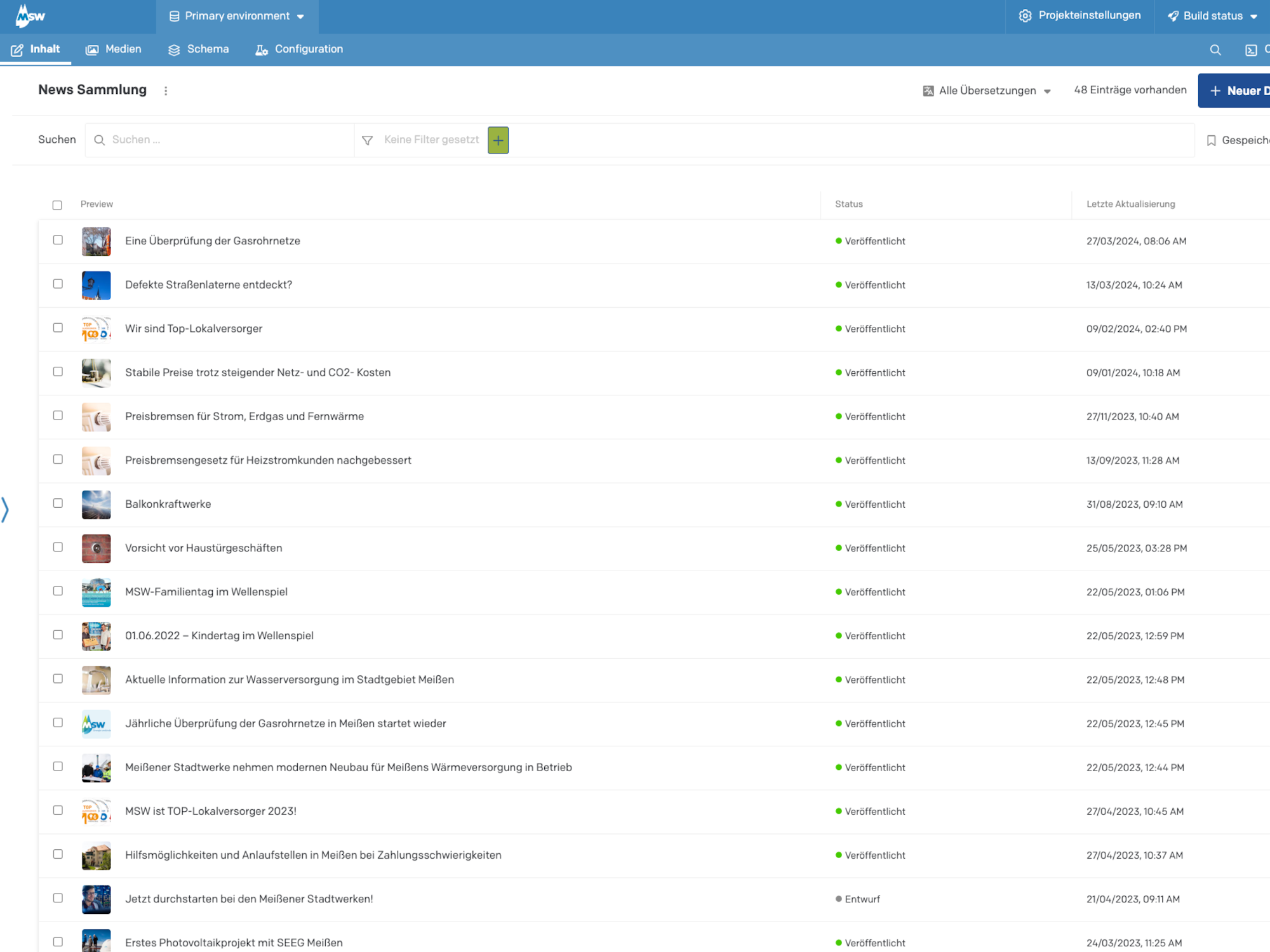The image size is (1270, 952).
Task: Select checkbox for Wir sind Top-Lokalversorger
Action: pos(58,327)
